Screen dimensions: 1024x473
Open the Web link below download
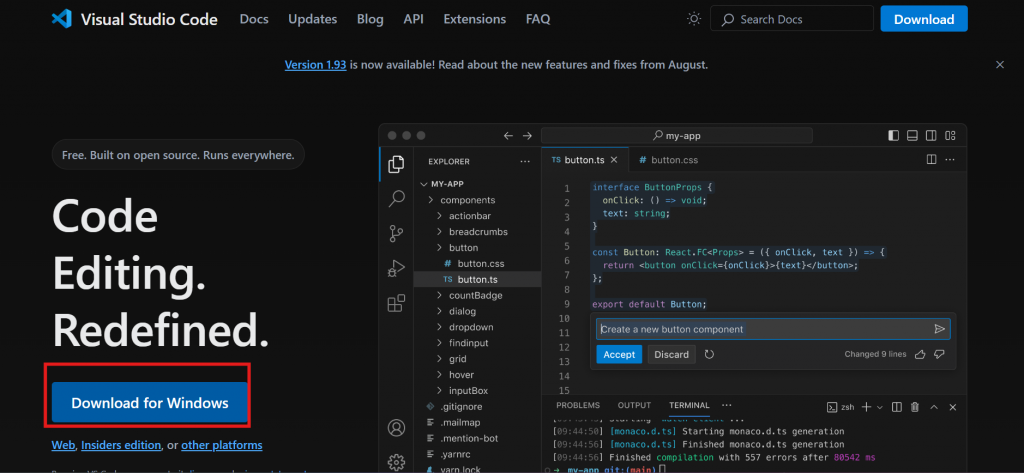[63, 445]
